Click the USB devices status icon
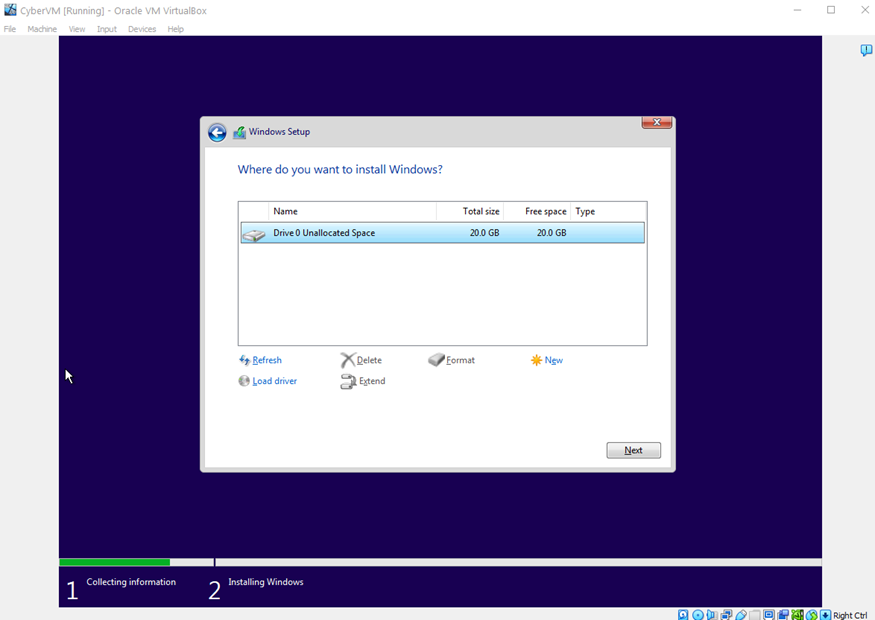 (x=741, y=615)
